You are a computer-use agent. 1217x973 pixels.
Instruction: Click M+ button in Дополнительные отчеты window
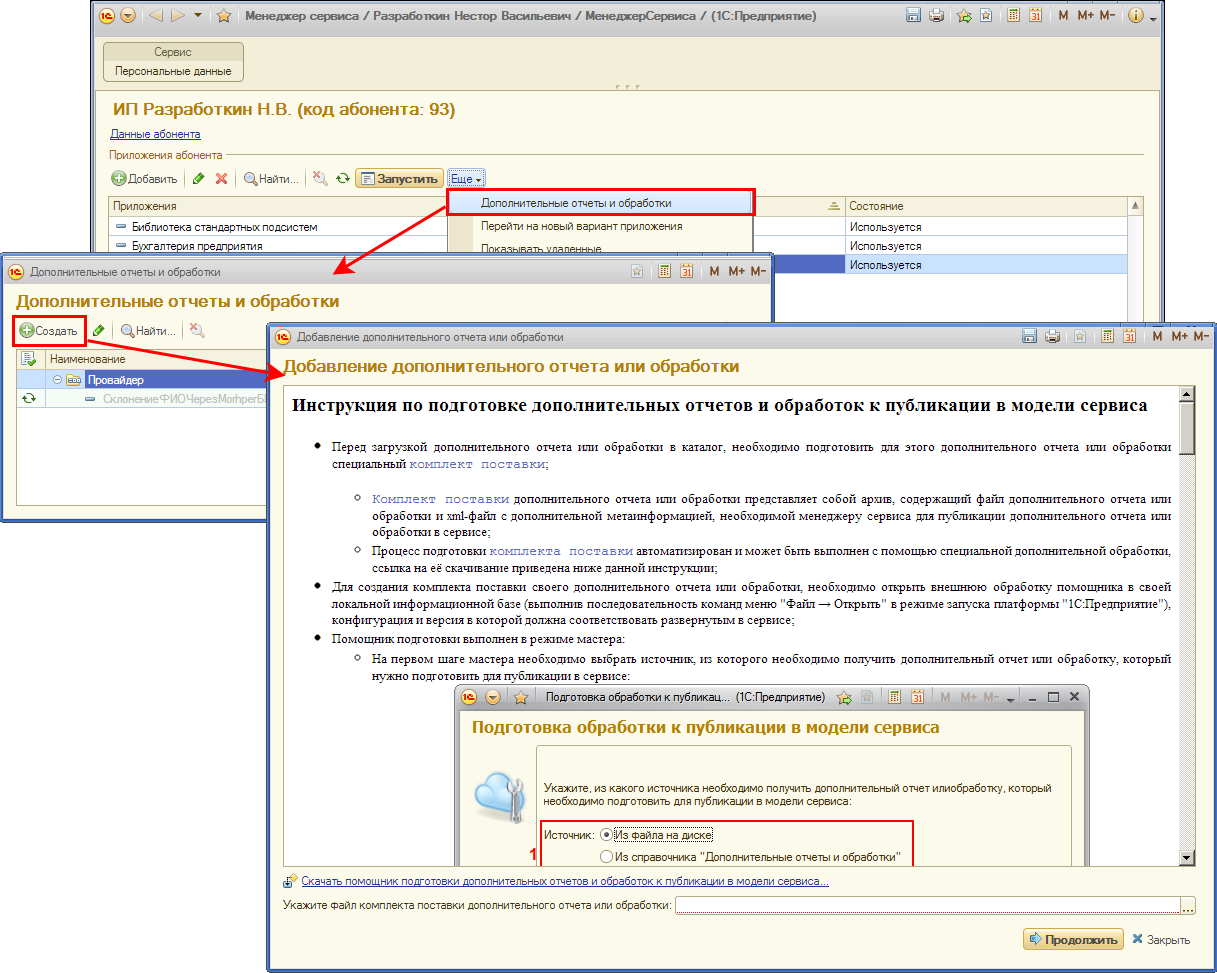coord(736,272)
